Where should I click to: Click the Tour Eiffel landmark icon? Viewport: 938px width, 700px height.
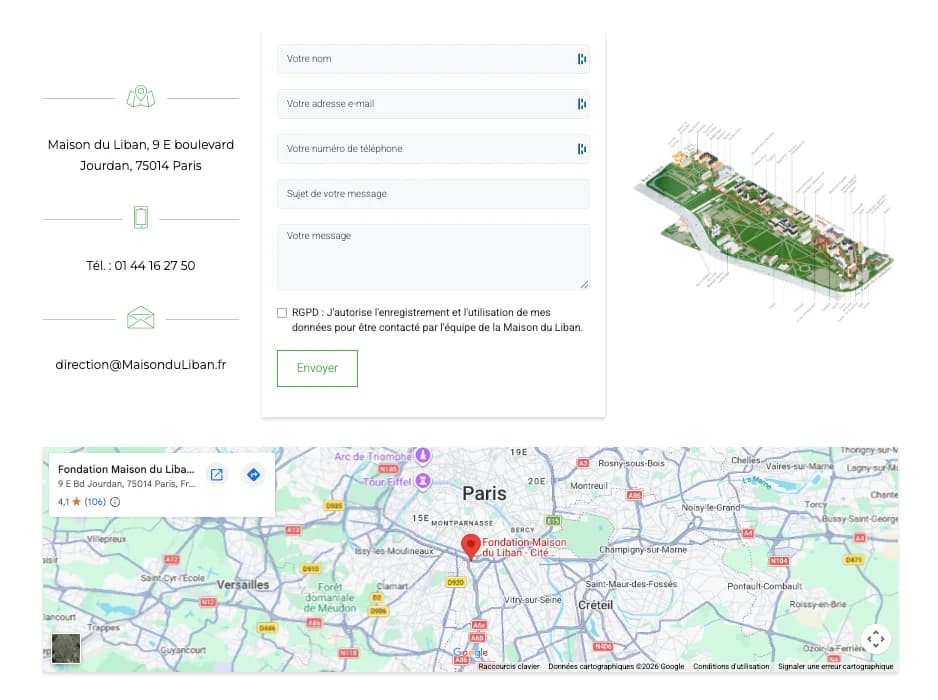423,481
